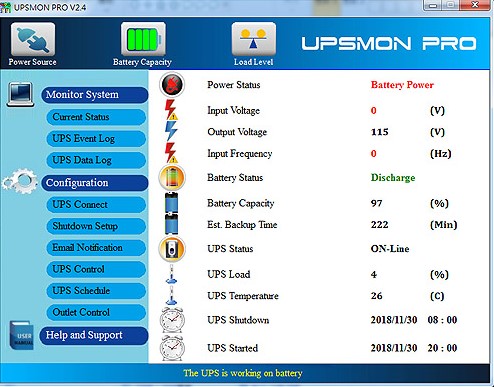The width and height of the screenshot is (494, 387).
Task: Click the orange UPS Status icon
Action: pos(172,249)
